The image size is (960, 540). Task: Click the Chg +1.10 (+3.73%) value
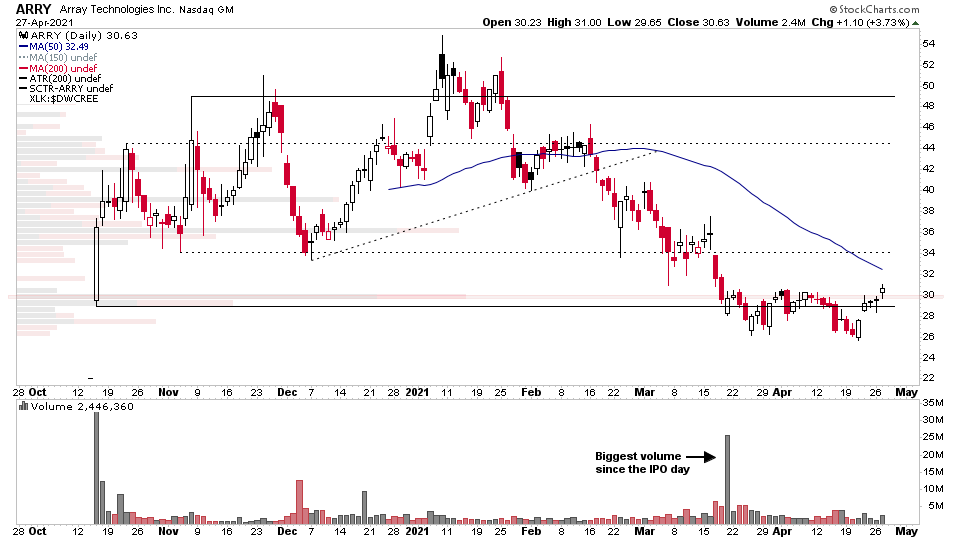click(x=860, y=22)
